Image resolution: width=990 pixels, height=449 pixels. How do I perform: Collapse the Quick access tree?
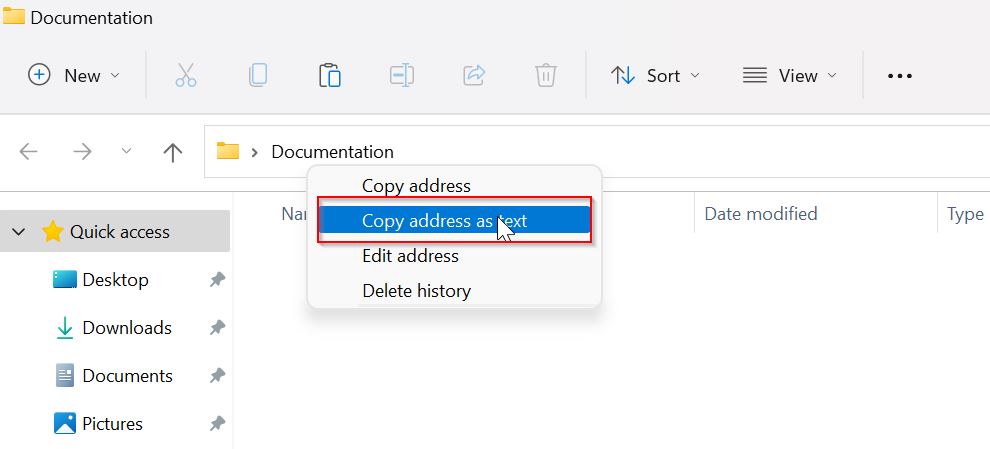pos(19,232)
